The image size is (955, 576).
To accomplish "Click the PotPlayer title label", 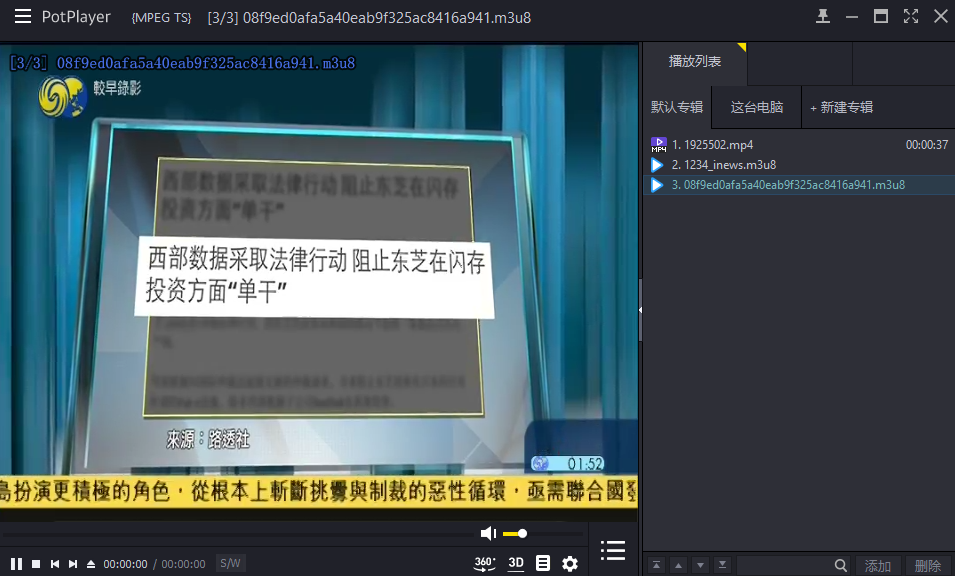I will [76, 16].
